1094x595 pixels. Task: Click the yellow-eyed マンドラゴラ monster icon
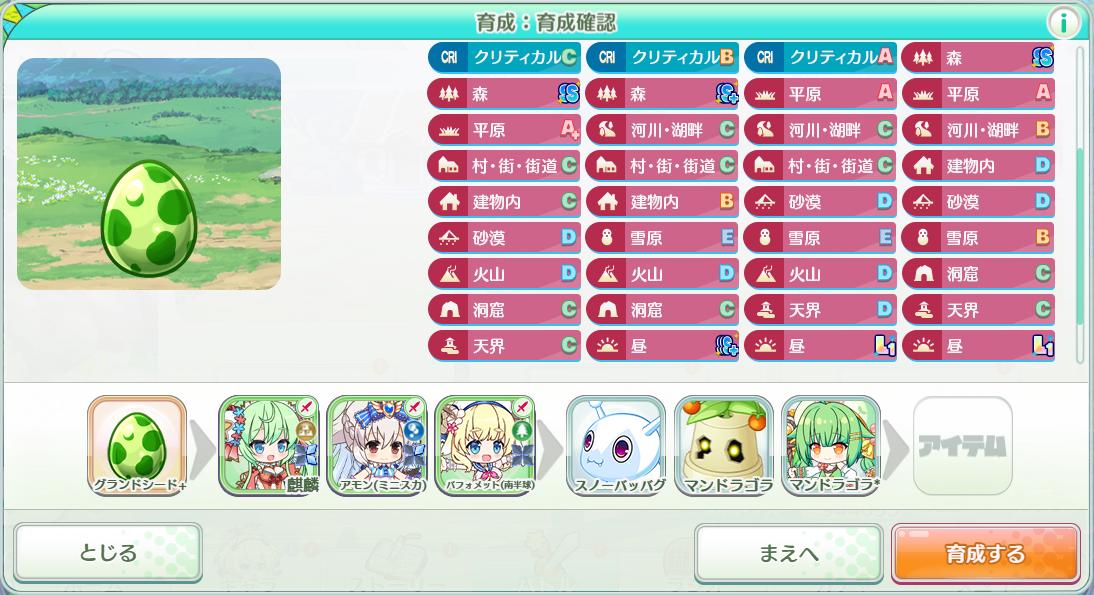coord(724,446)
